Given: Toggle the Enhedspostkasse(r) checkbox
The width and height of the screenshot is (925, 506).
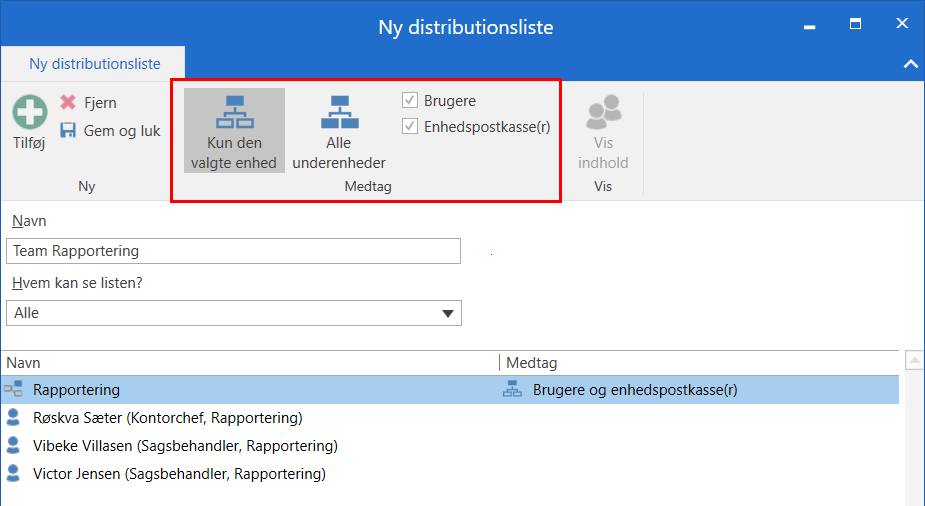Looking at the screenshot, I should [x=410, y=127].
